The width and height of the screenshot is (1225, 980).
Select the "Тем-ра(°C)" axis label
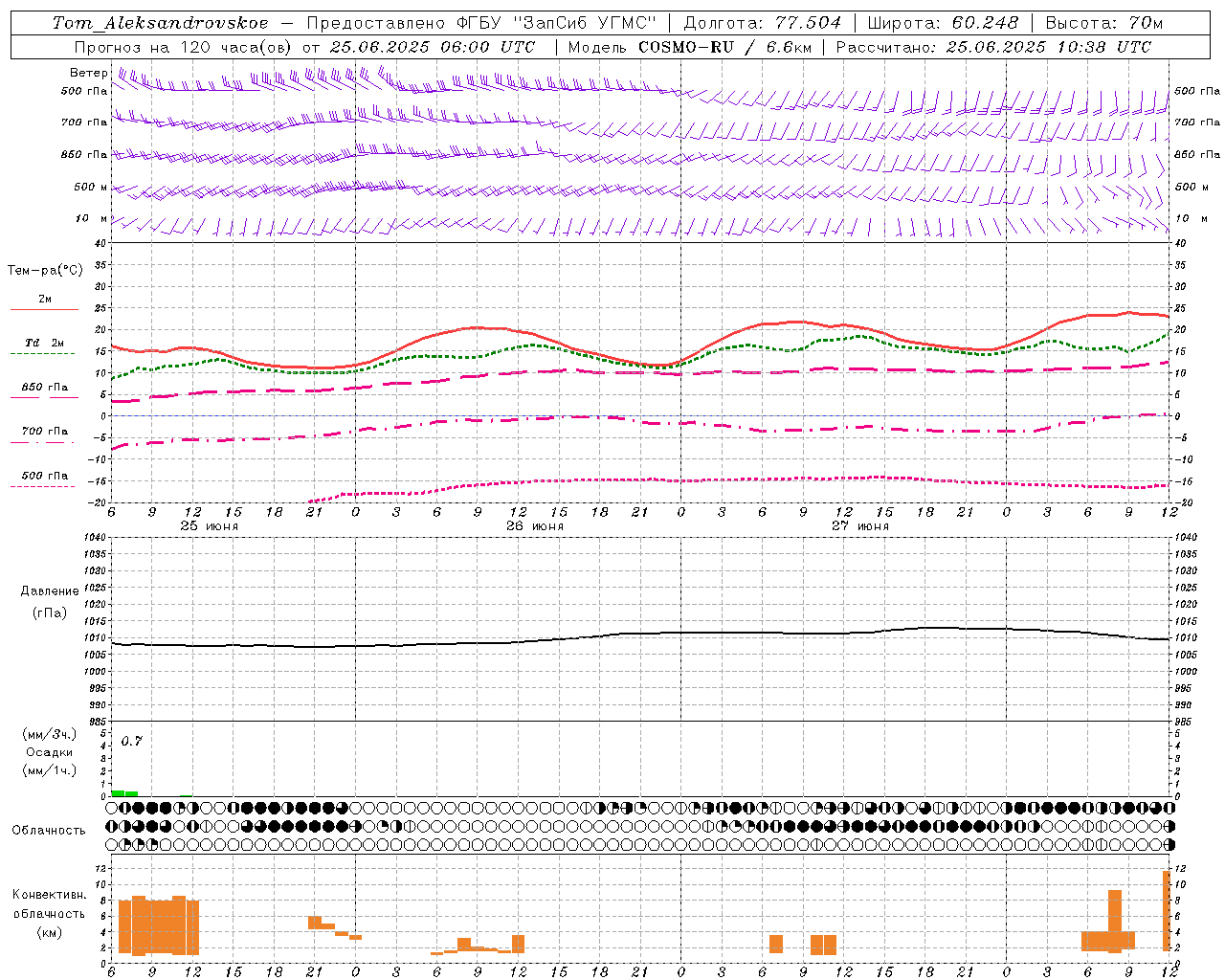(45, 271)
